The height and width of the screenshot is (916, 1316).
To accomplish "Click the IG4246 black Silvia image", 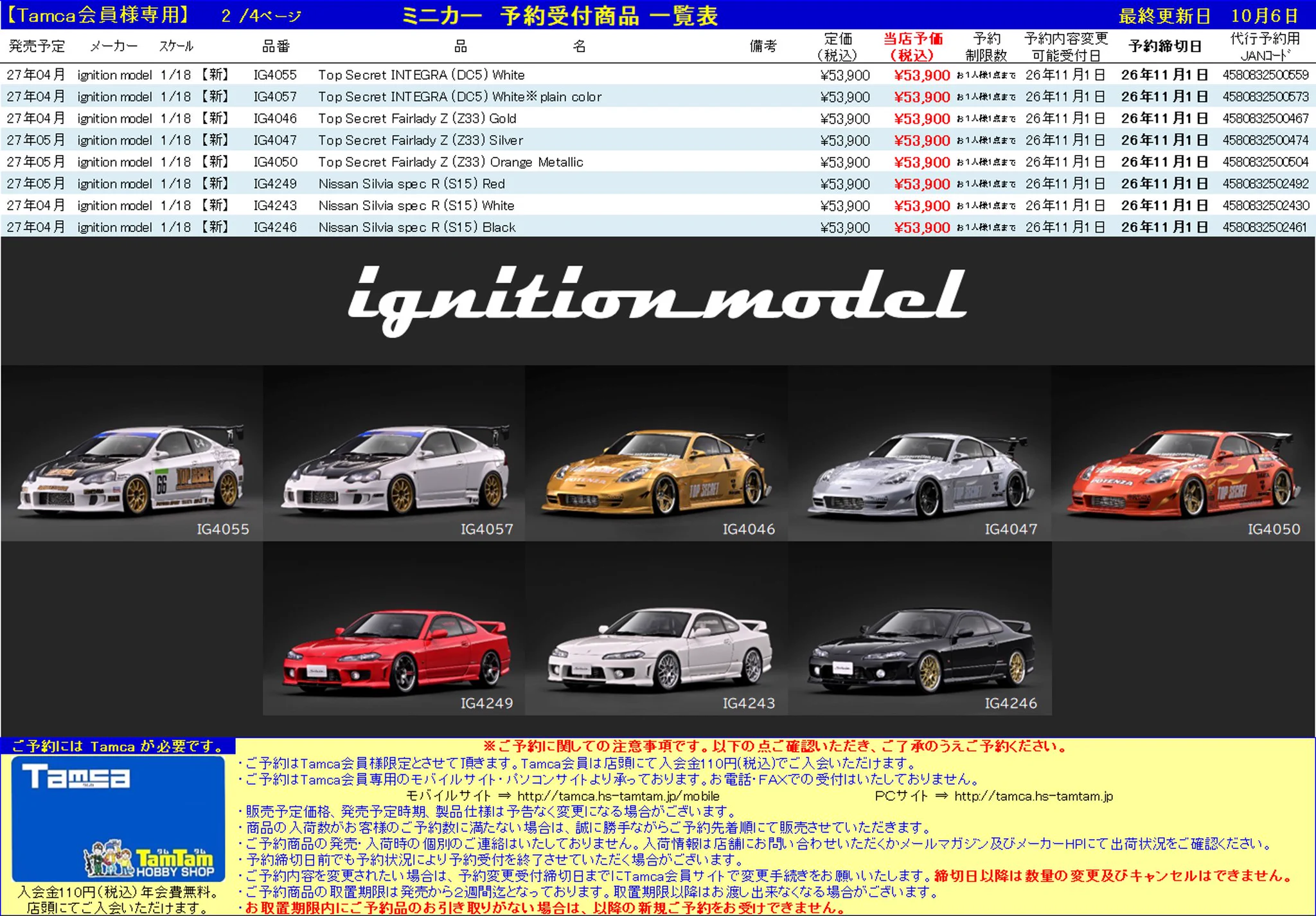I will (x=920, y=628).
